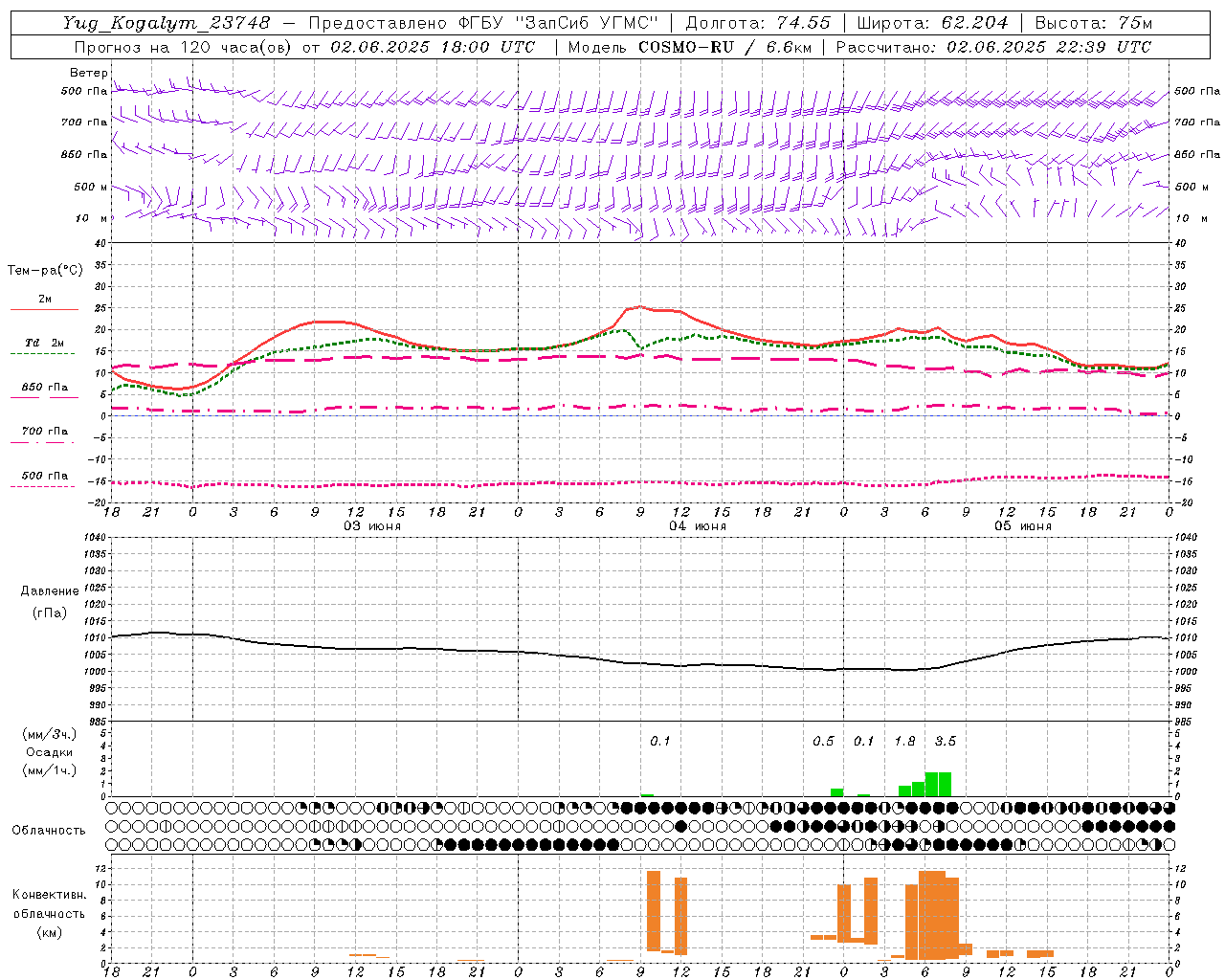
Task: Click the Осадки panel label
Action: point(49,752)
